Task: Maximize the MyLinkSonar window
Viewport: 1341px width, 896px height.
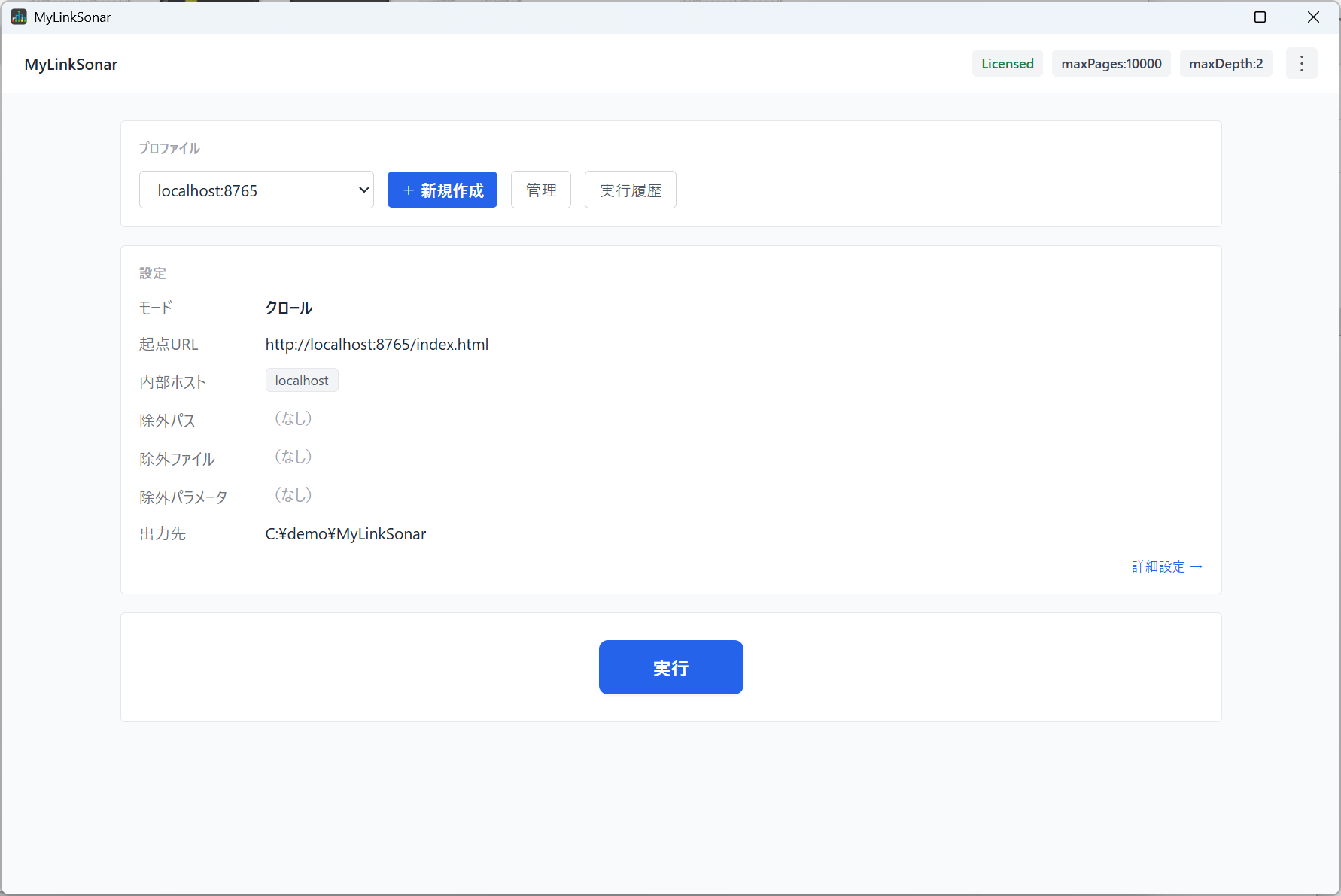Action: click(x=1260, y=17)
